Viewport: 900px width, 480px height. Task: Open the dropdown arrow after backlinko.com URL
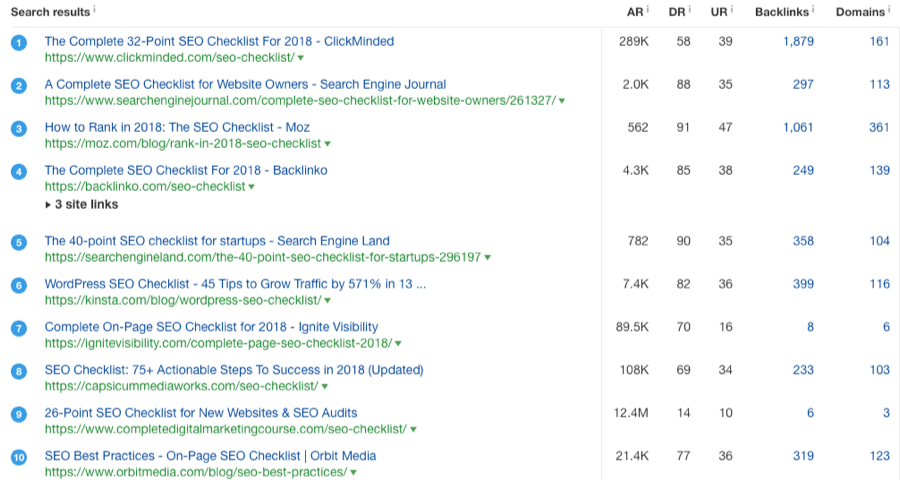tap(251, 187)
